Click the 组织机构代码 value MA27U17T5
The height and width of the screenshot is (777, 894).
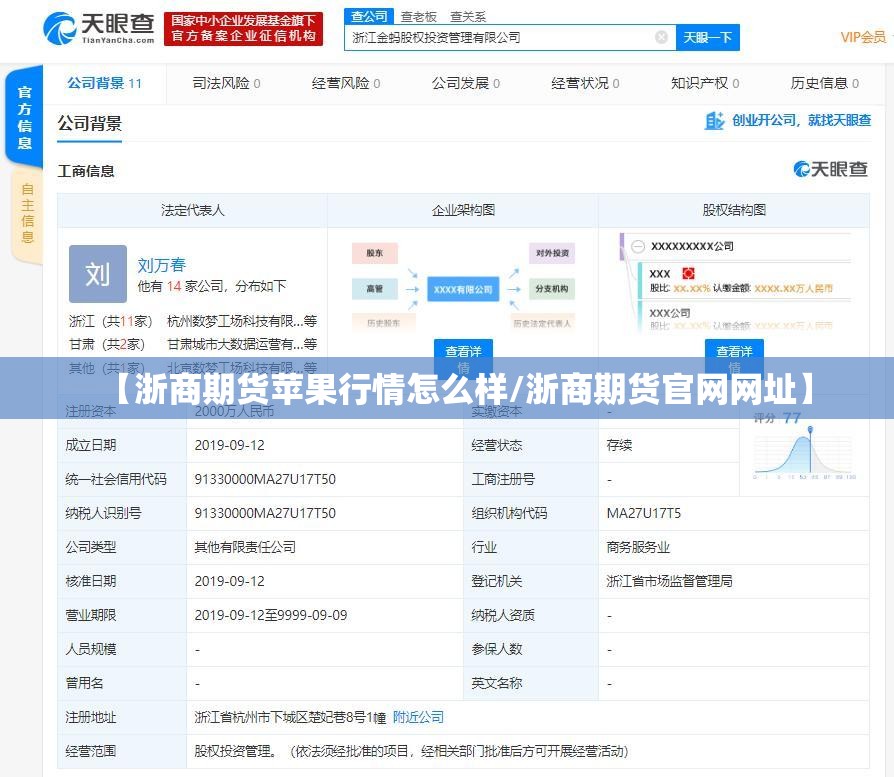click(x=644, y=513)
